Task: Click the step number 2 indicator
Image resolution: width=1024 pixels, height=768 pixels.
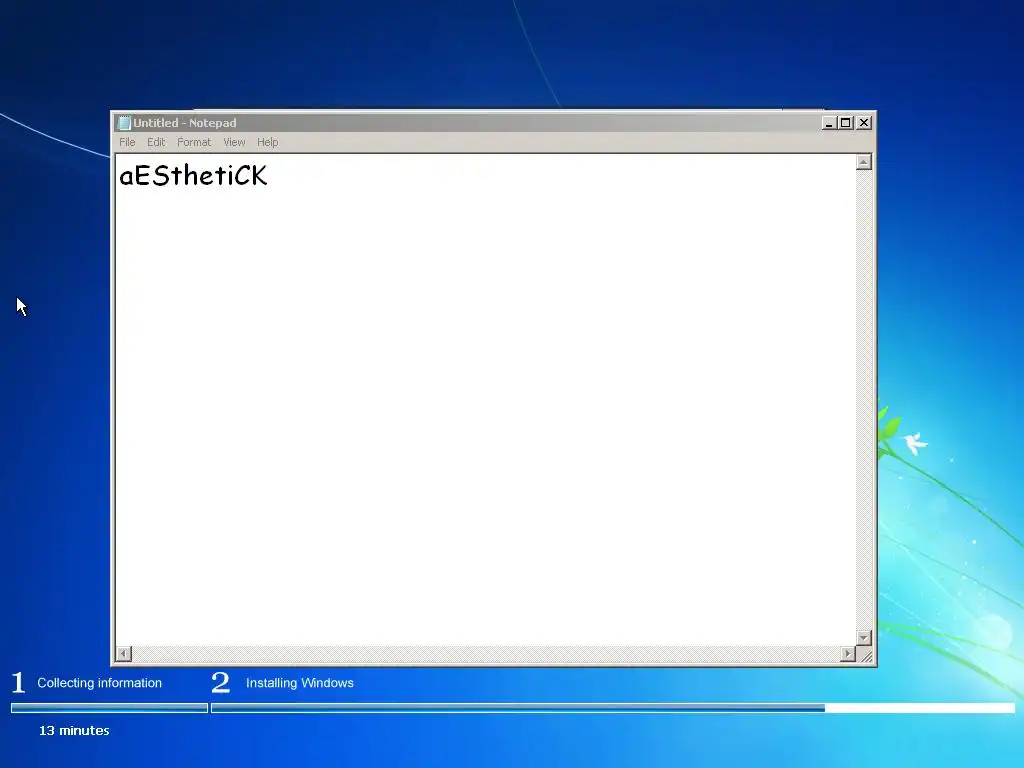Action: pos(221,682)
